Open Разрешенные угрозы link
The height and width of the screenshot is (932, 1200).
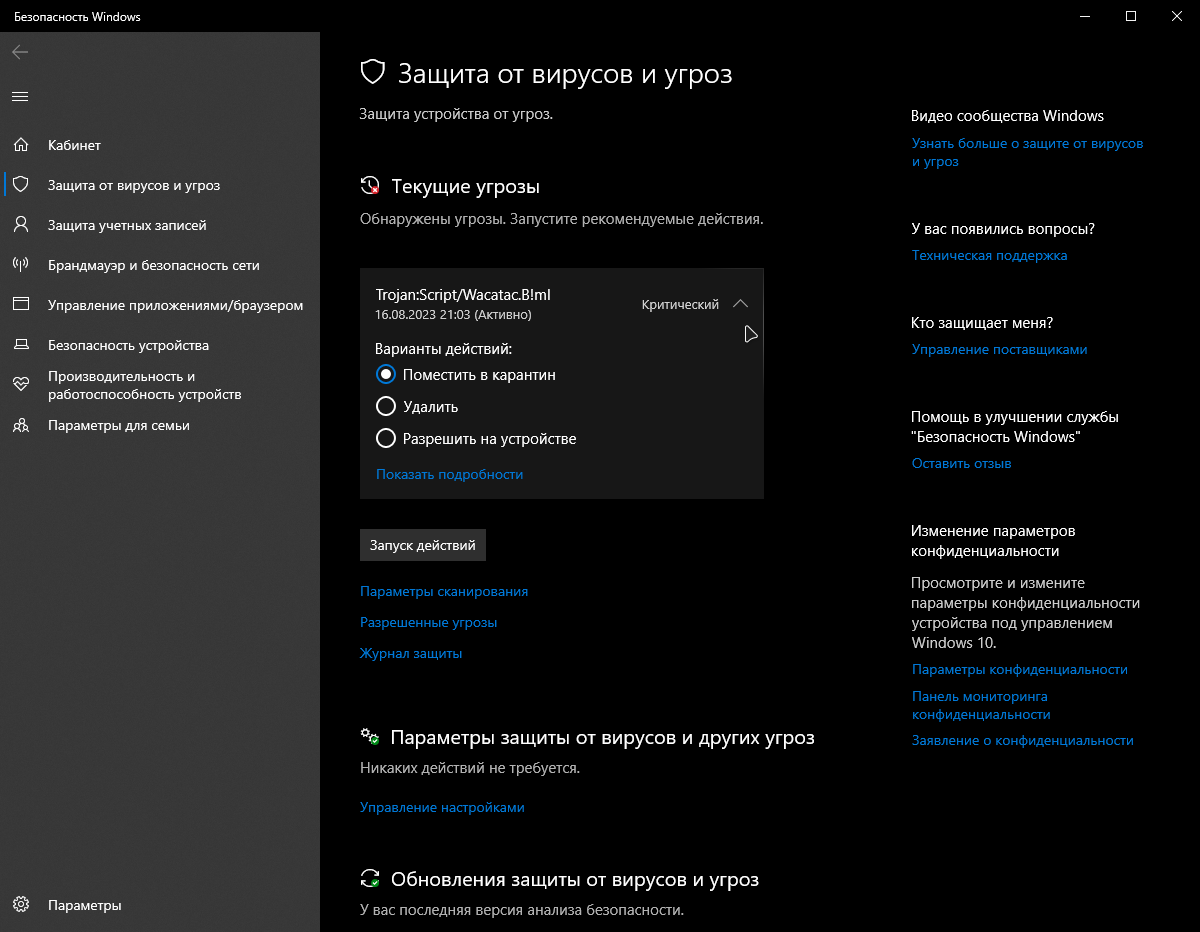[x=428, y=622]
